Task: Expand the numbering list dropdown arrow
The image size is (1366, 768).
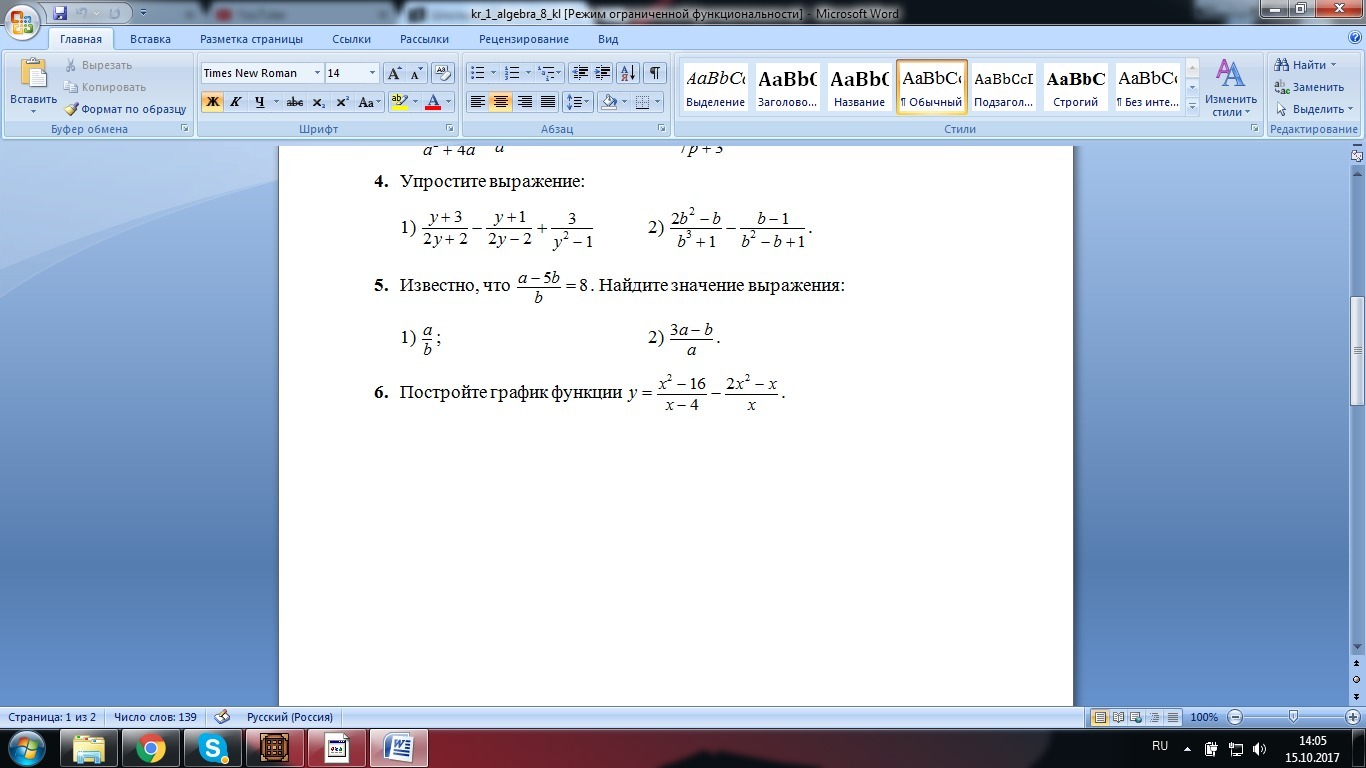Action: (x=528, y=73)
